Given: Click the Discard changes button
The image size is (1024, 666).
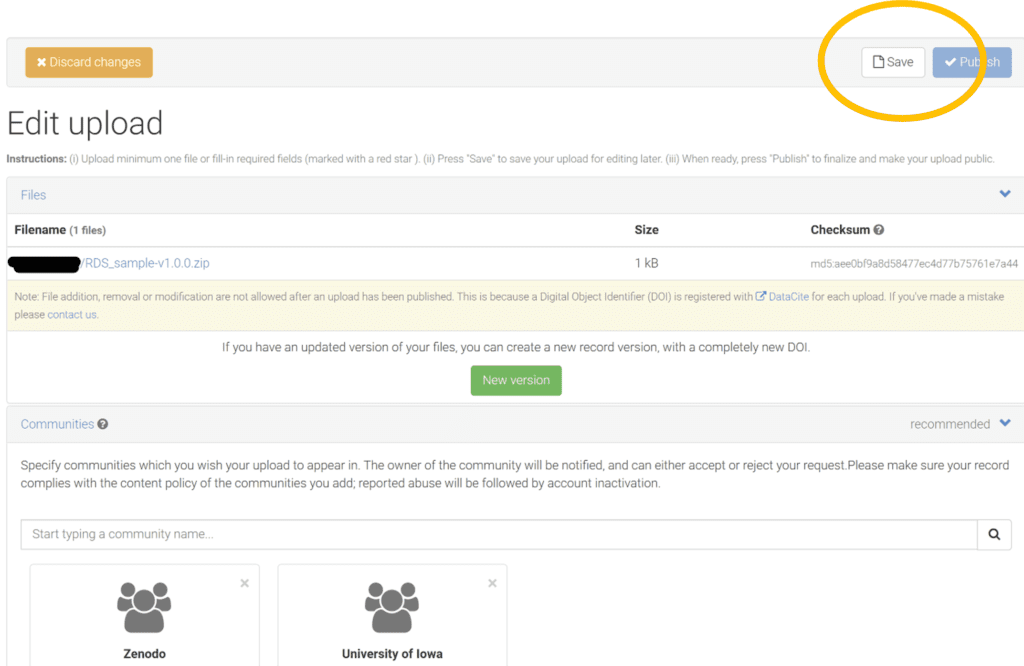Looking at the screenshot, I should pos(89,61).
